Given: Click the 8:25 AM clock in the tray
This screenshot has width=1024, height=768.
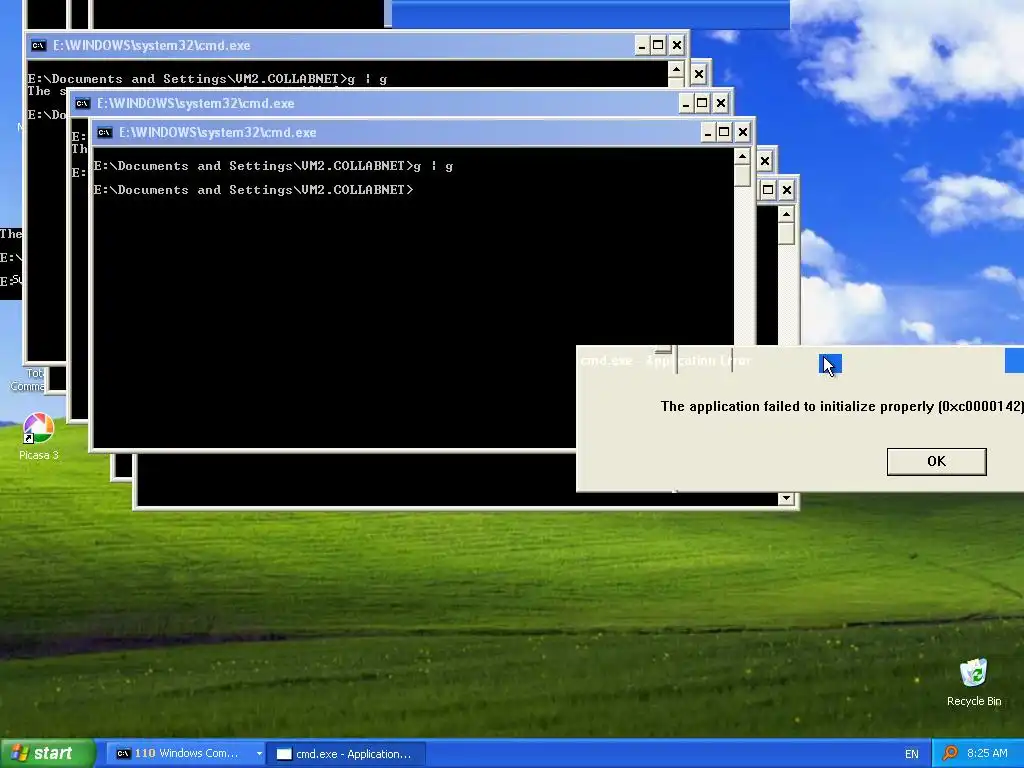Looking at the screenshot, I should pos(987,753).
